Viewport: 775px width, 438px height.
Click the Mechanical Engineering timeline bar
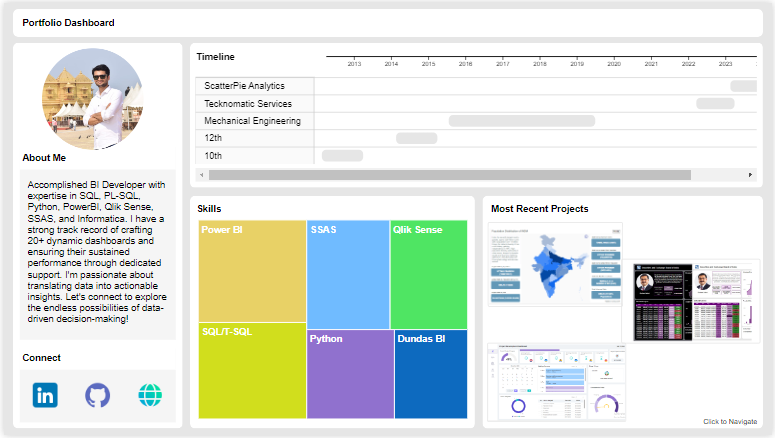point(521,121)
